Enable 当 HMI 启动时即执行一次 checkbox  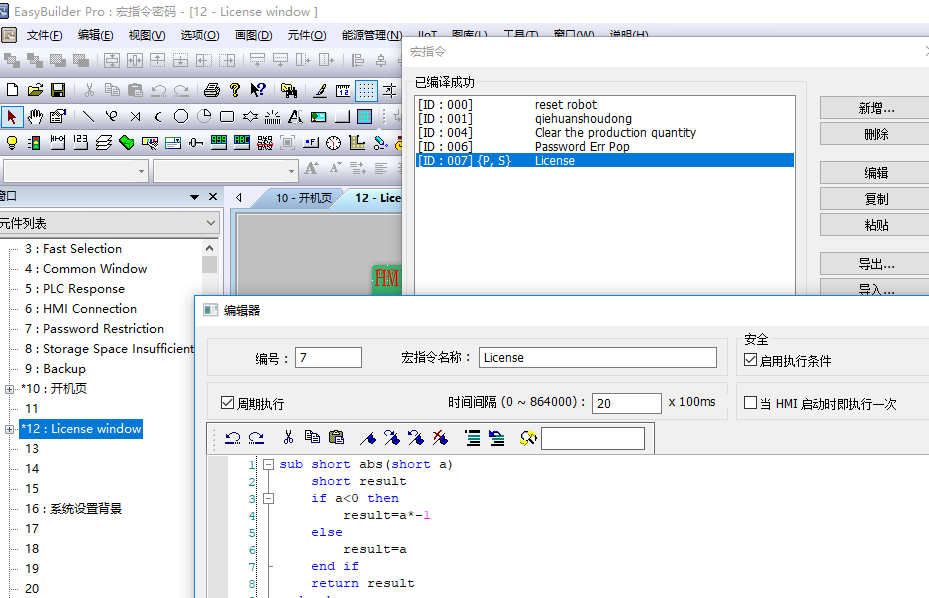(x=751, y=403)
